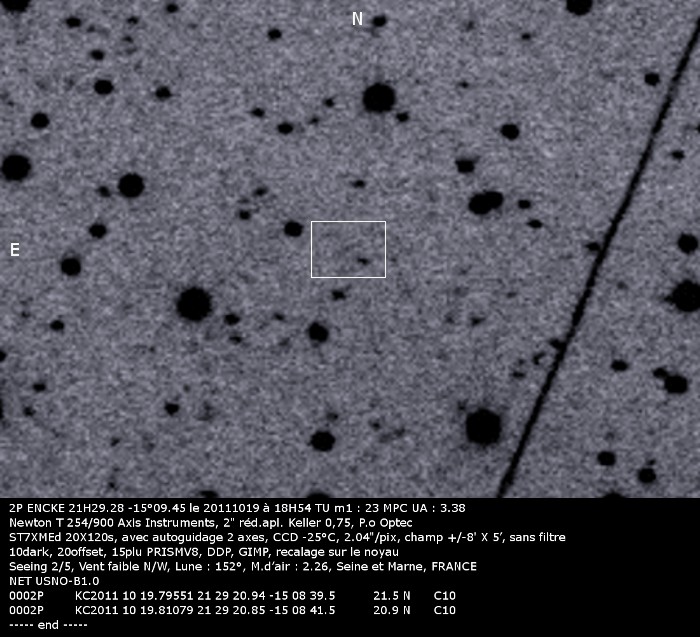Click the "E" east orientation label

15,250
